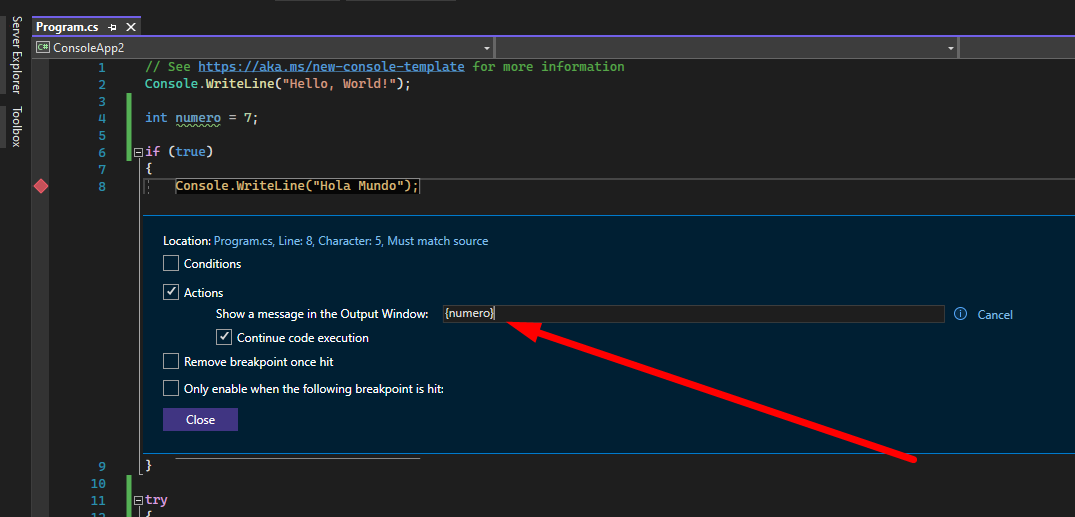Open the Toolbox side tab
Image resolution: width=1075 pixels, height=517 pixels.
tap(16, 127)
